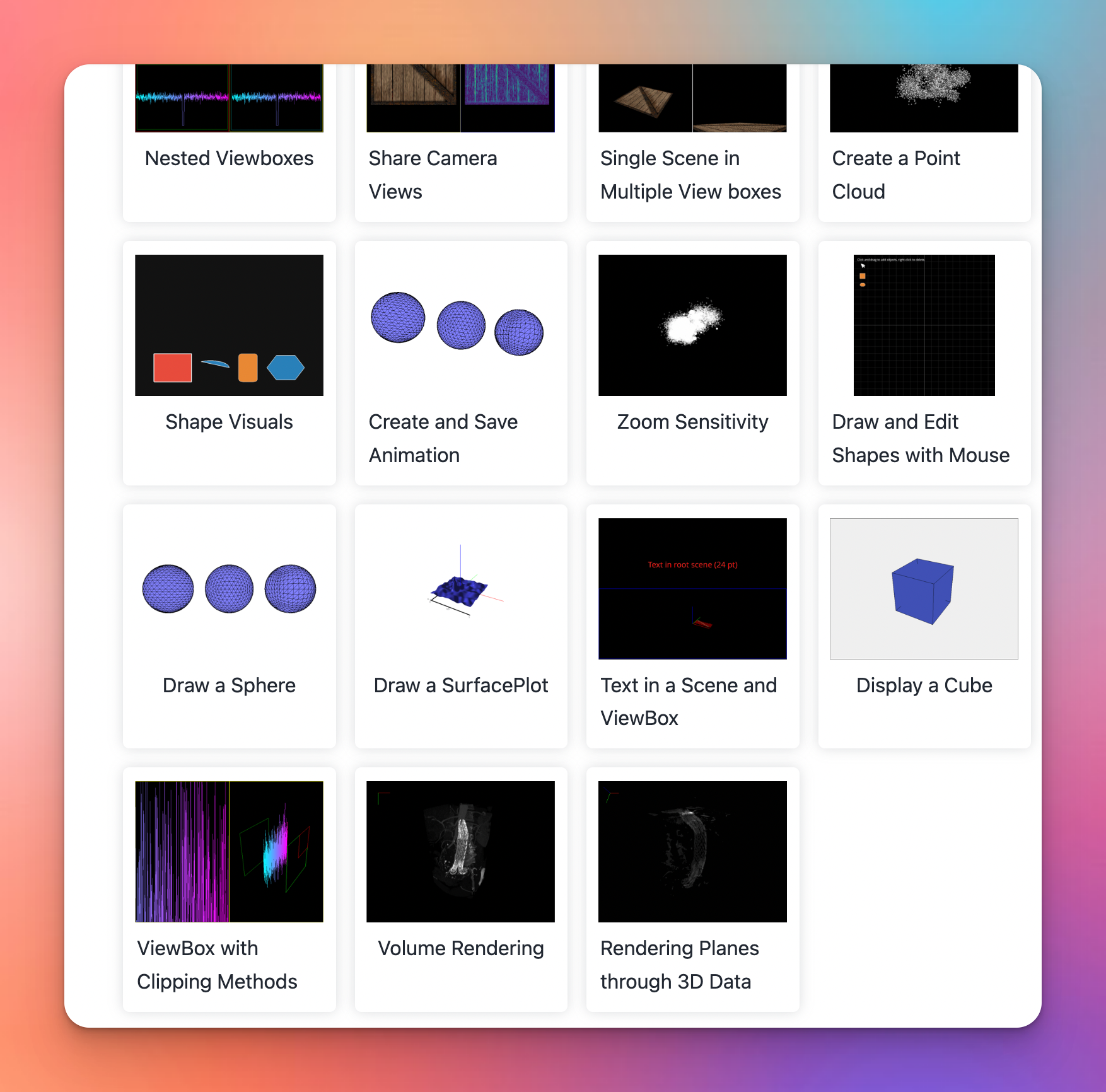Open the Shape Visuals title link

[x=229, y=422]
